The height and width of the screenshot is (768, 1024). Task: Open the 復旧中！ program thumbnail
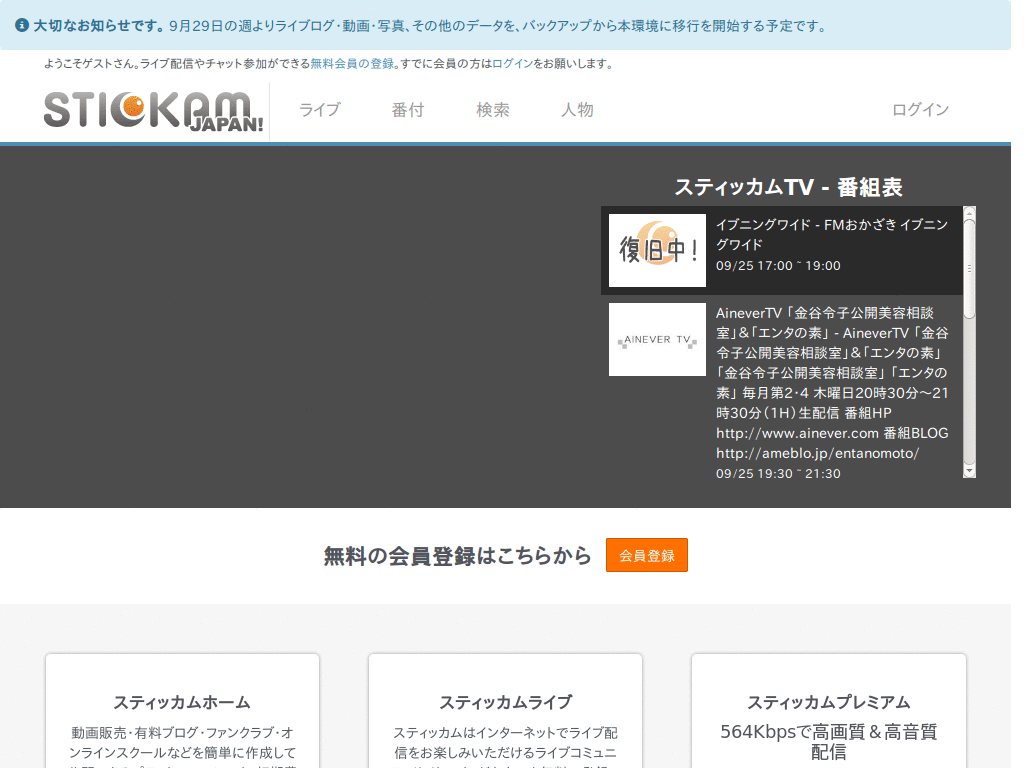click(x=657, y=250)
